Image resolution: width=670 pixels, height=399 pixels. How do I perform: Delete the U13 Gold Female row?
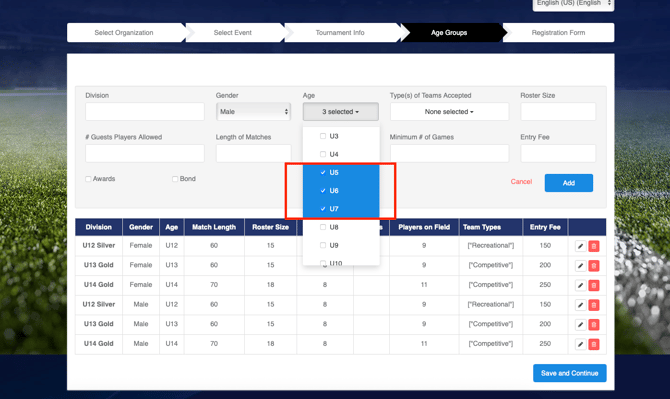[594, 266]
